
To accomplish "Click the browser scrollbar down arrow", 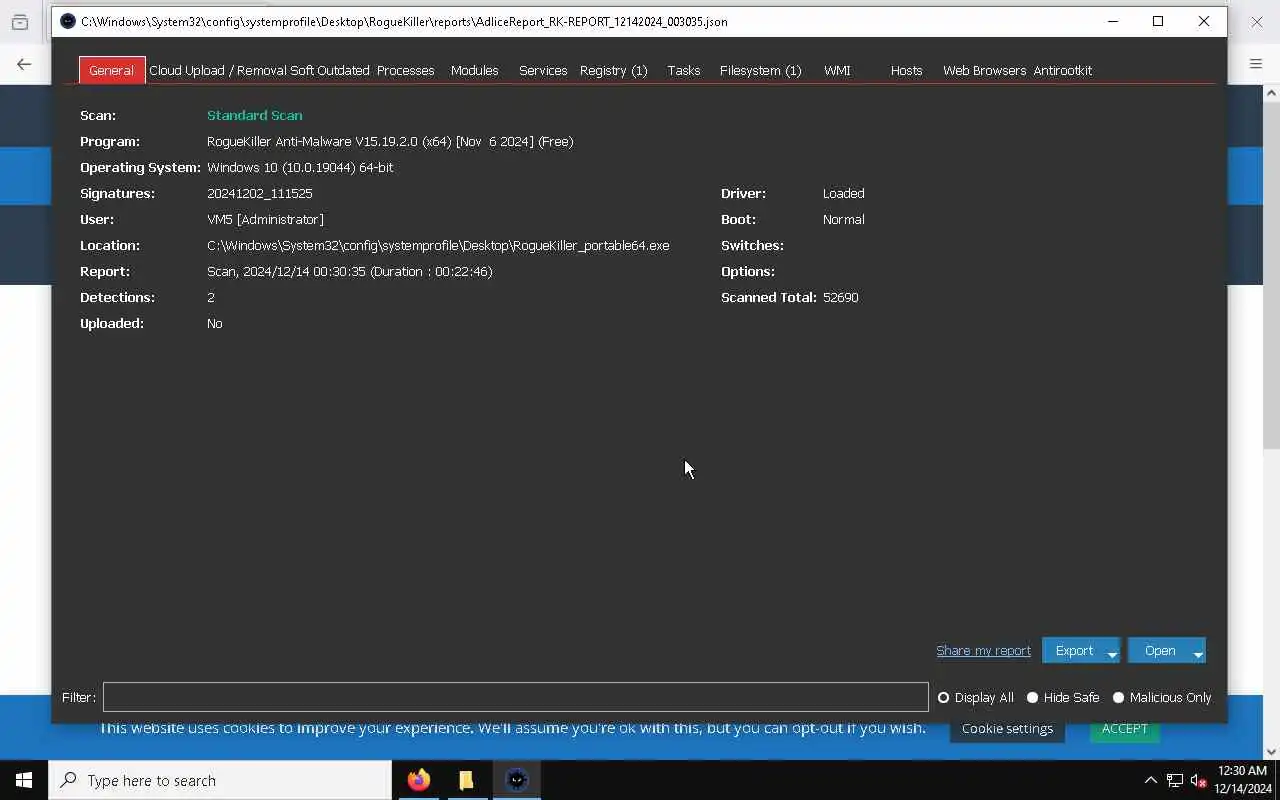I will click(1271, 752).
